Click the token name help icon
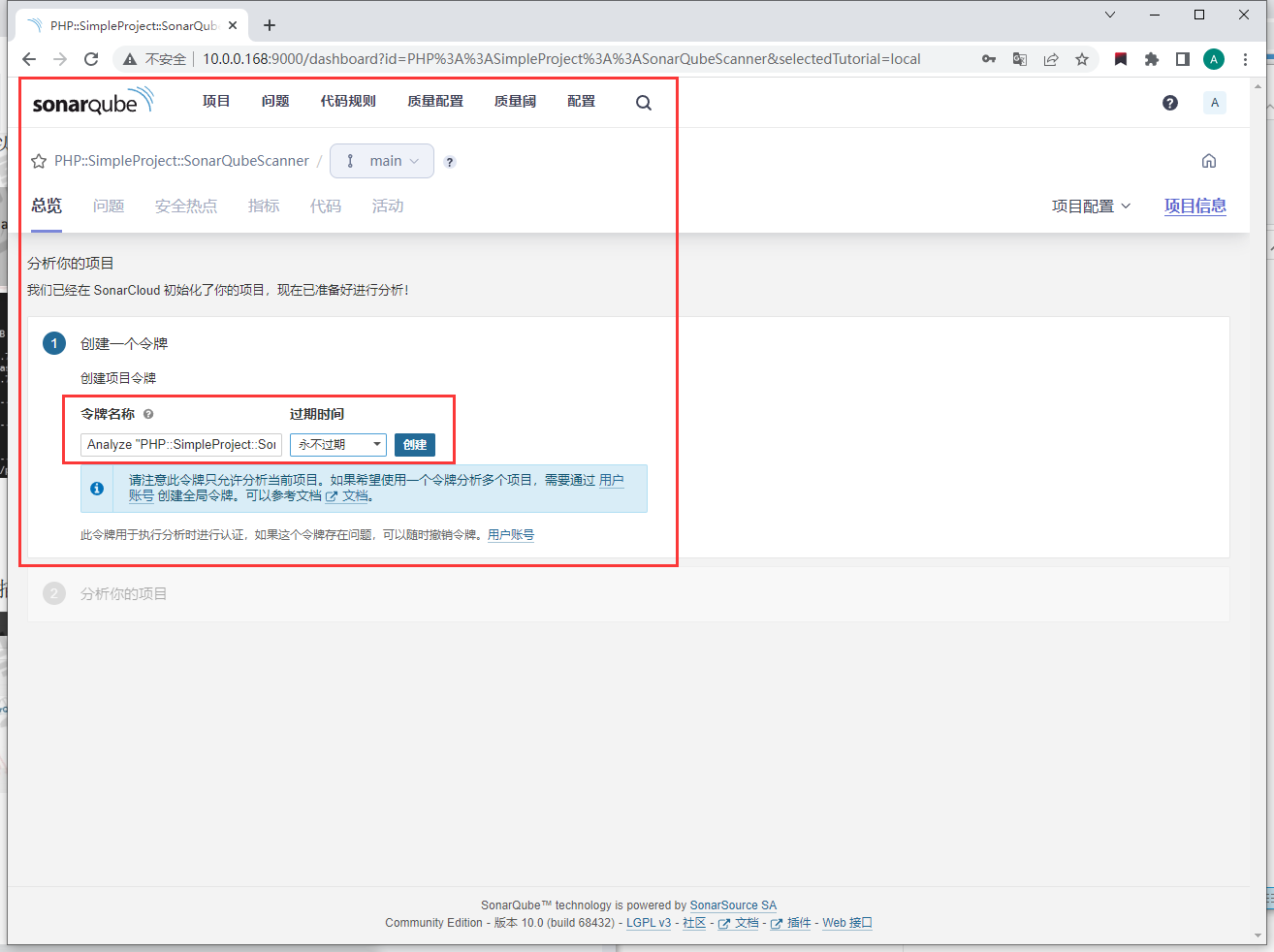This screenshot has width=1274, height=952. coord(148,414)
